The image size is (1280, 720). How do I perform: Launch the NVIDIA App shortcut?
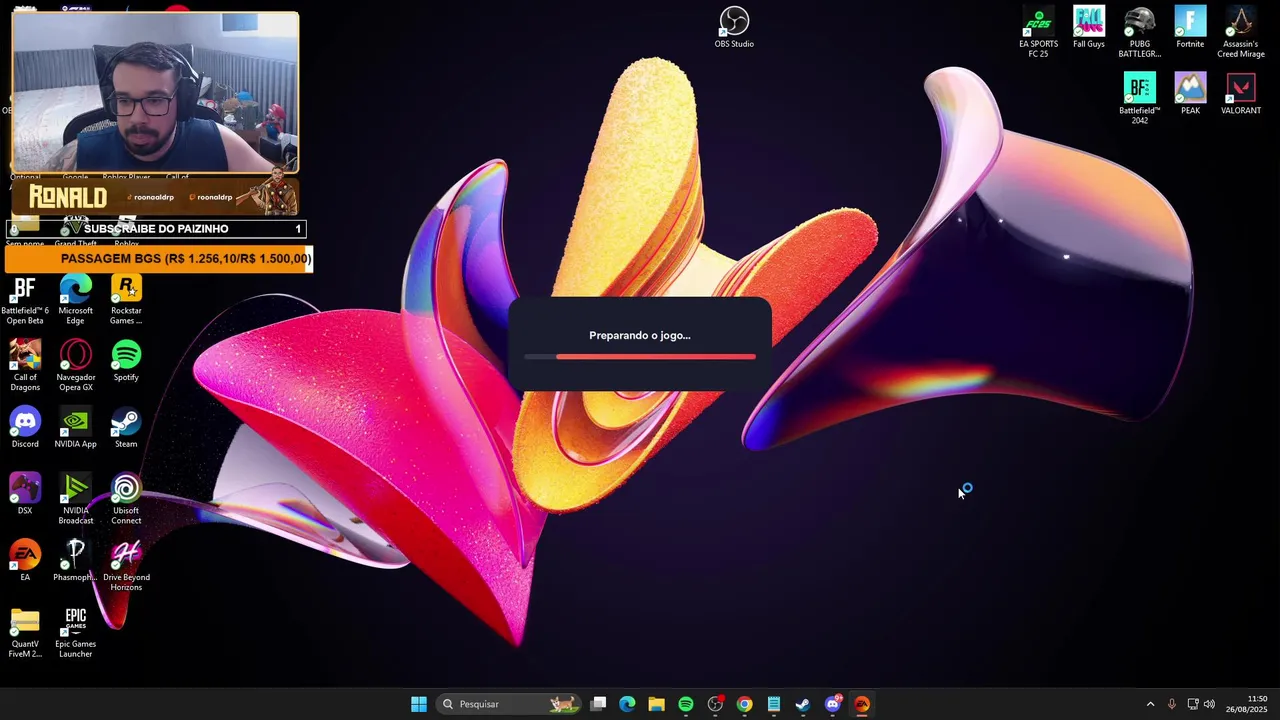point(75,428)
